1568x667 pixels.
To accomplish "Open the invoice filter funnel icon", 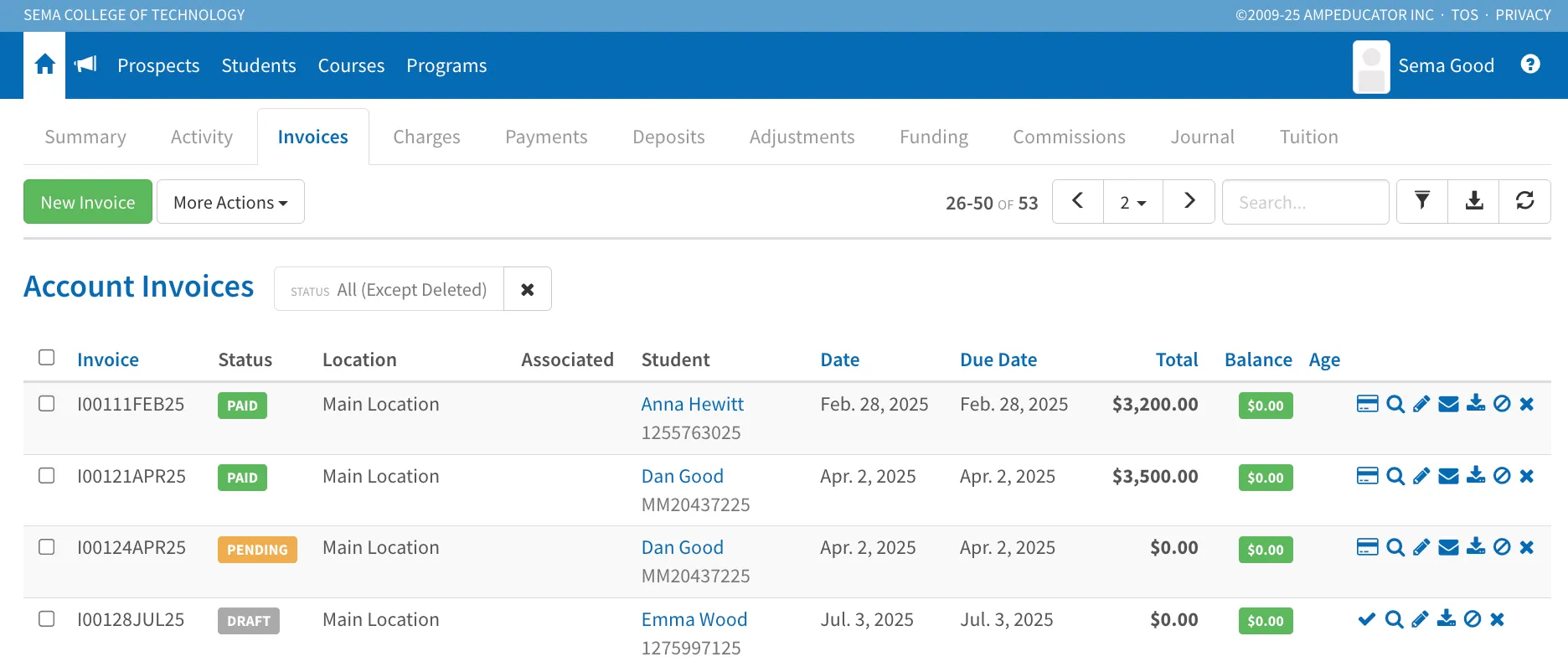I will pyautogui.click(x=1422, y=201).
